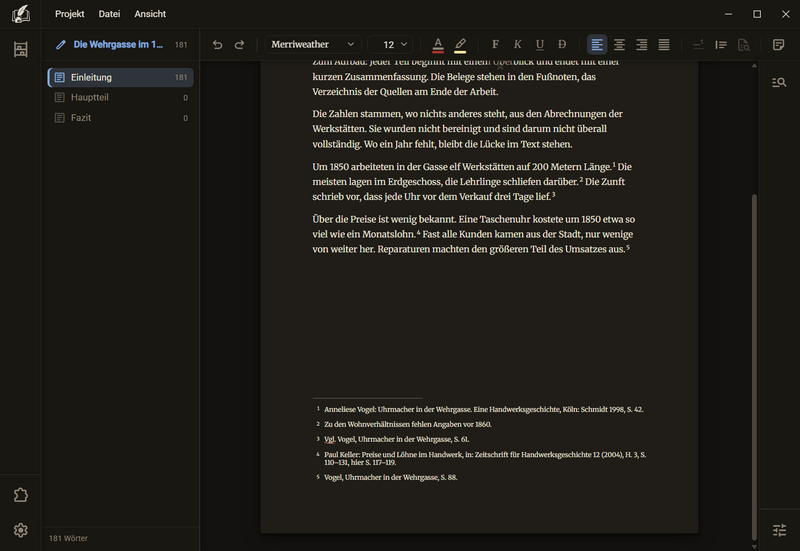This screenshot has height=551, width=800.
Task: Open the Datei menu
Action: (x=109, y=14)
